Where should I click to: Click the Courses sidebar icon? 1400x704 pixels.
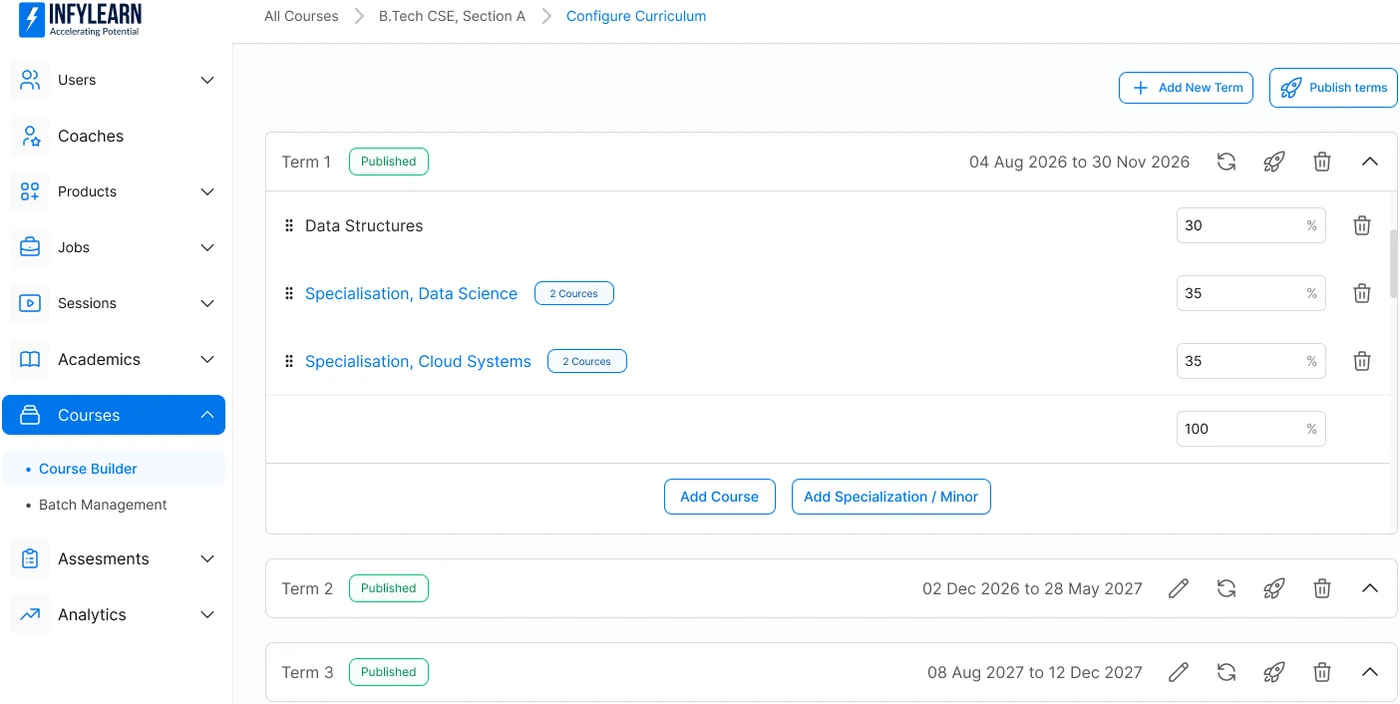30,415
